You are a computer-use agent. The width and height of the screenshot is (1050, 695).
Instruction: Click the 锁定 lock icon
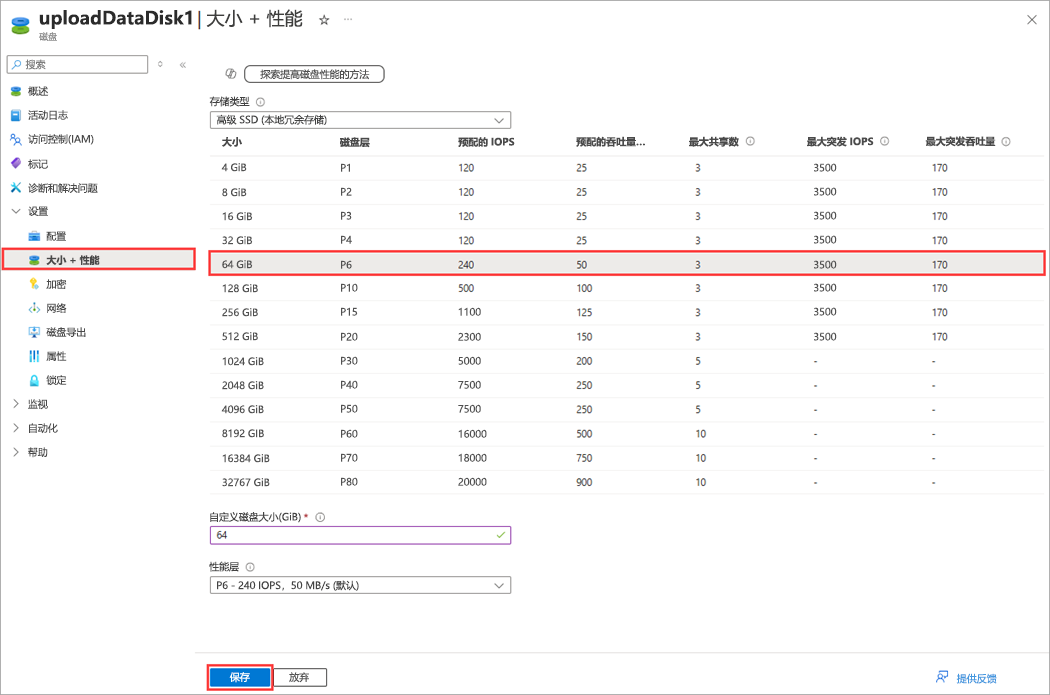coord(34,380)
